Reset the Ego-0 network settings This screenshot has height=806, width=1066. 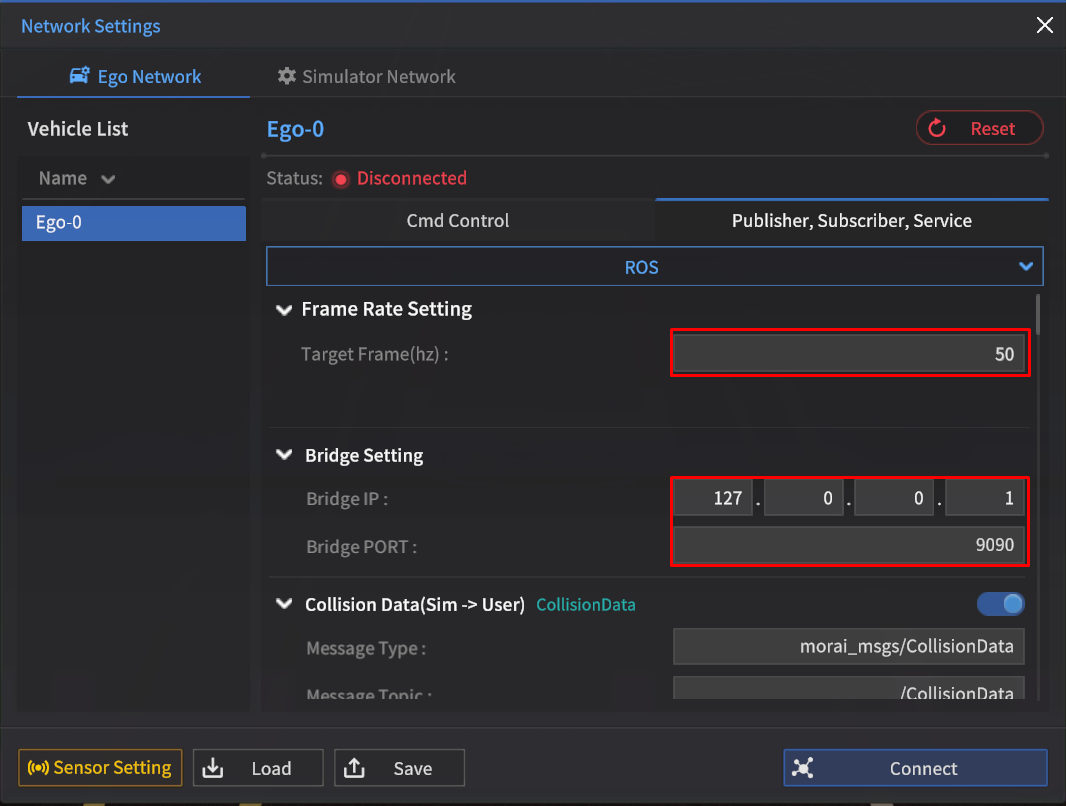tap(979, 128)
